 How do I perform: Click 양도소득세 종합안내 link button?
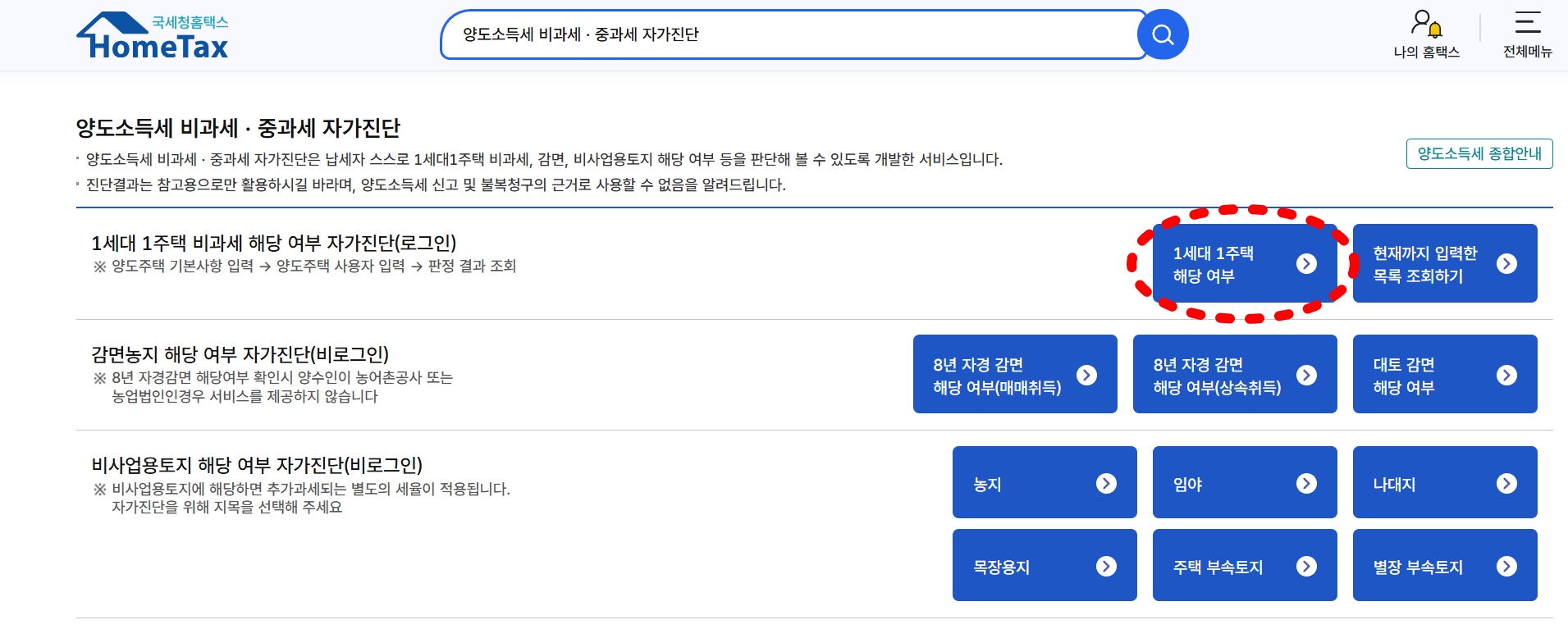pos(1478,153)
